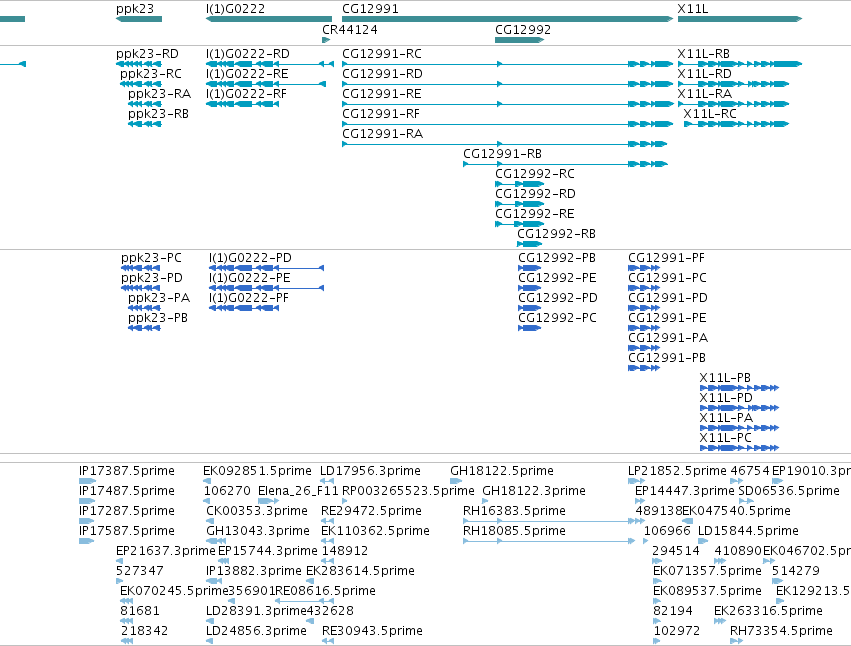Select the CG12992 gene bar
Viewport: 851px width, 646px height.
[x=519, y=40]
